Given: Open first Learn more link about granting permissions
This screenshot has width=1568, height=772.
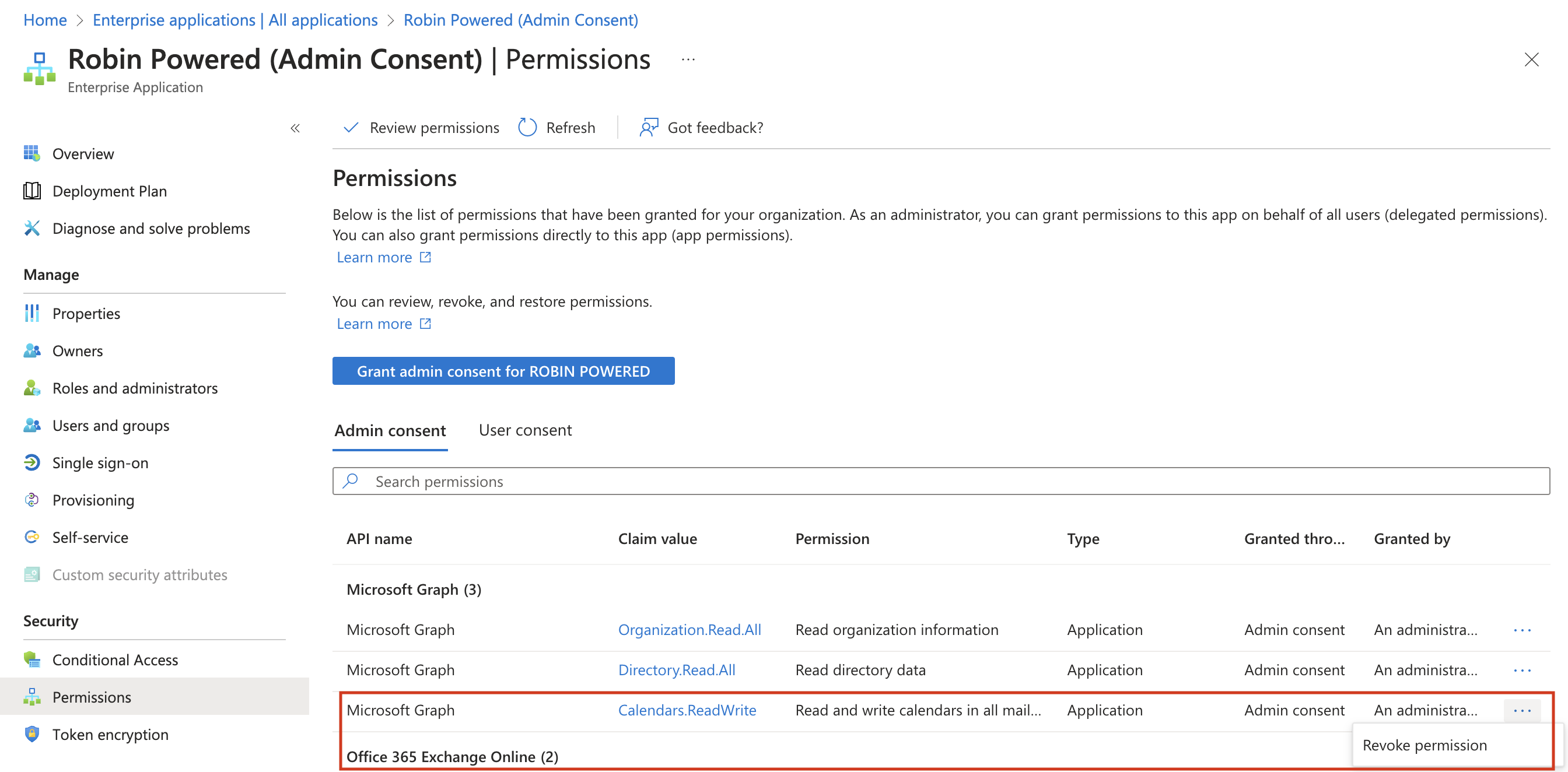Looking at the screenshot, I should tap(374, 257).
